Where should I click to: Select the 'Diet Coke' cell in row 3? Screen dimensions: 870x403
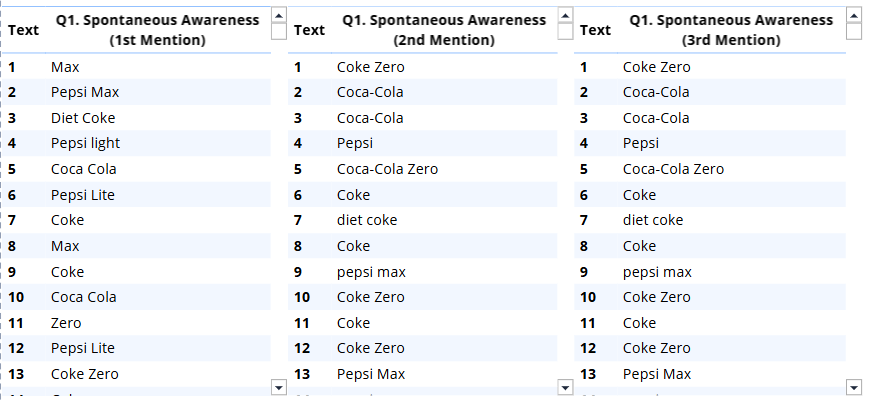point(83,118)
